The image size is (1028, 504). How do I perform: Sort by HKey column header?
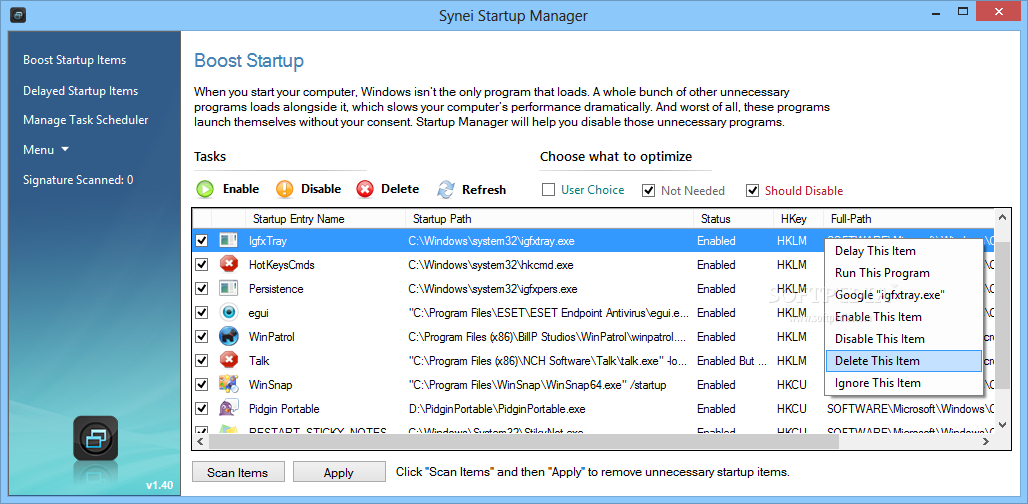point(798,219)
